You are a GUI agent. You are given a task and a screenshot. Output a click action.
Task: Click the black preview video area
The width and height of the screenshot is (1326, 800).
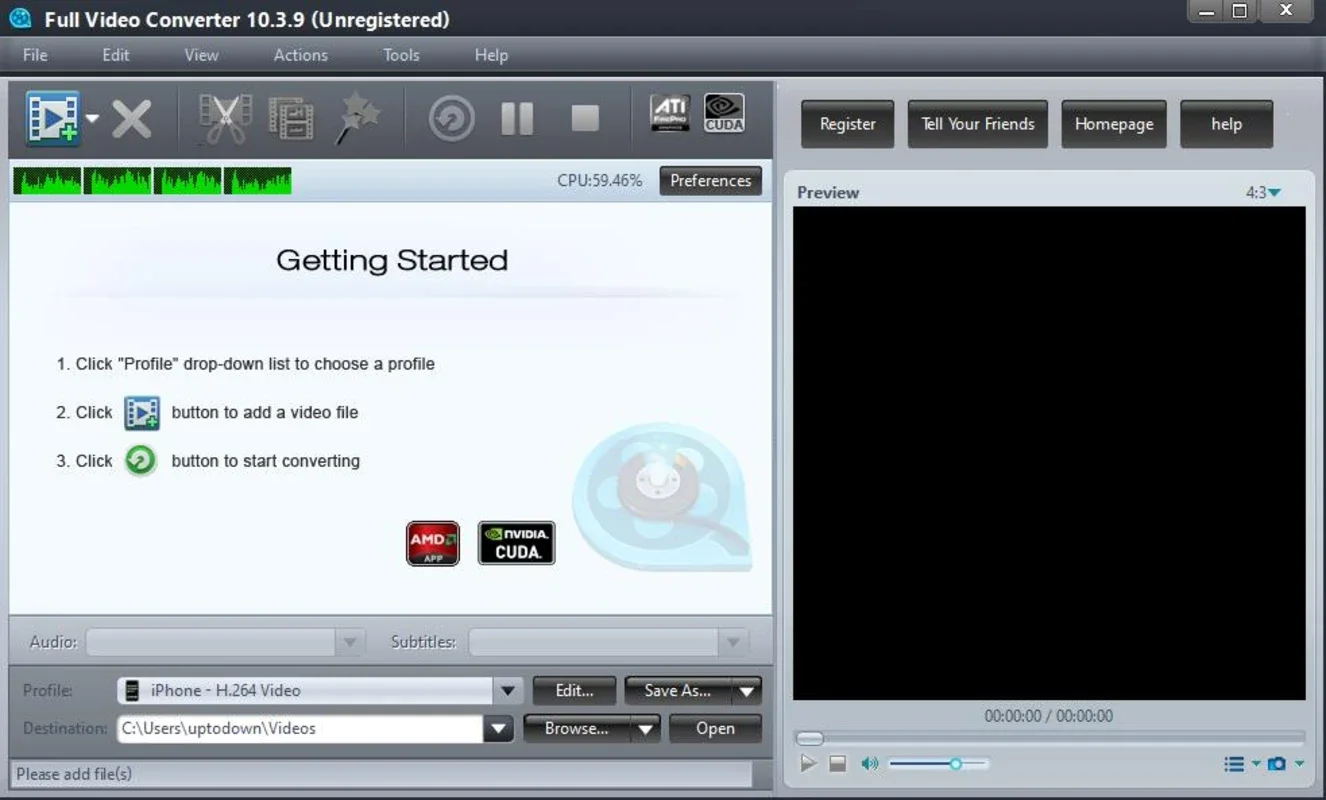coord(1049,453)
